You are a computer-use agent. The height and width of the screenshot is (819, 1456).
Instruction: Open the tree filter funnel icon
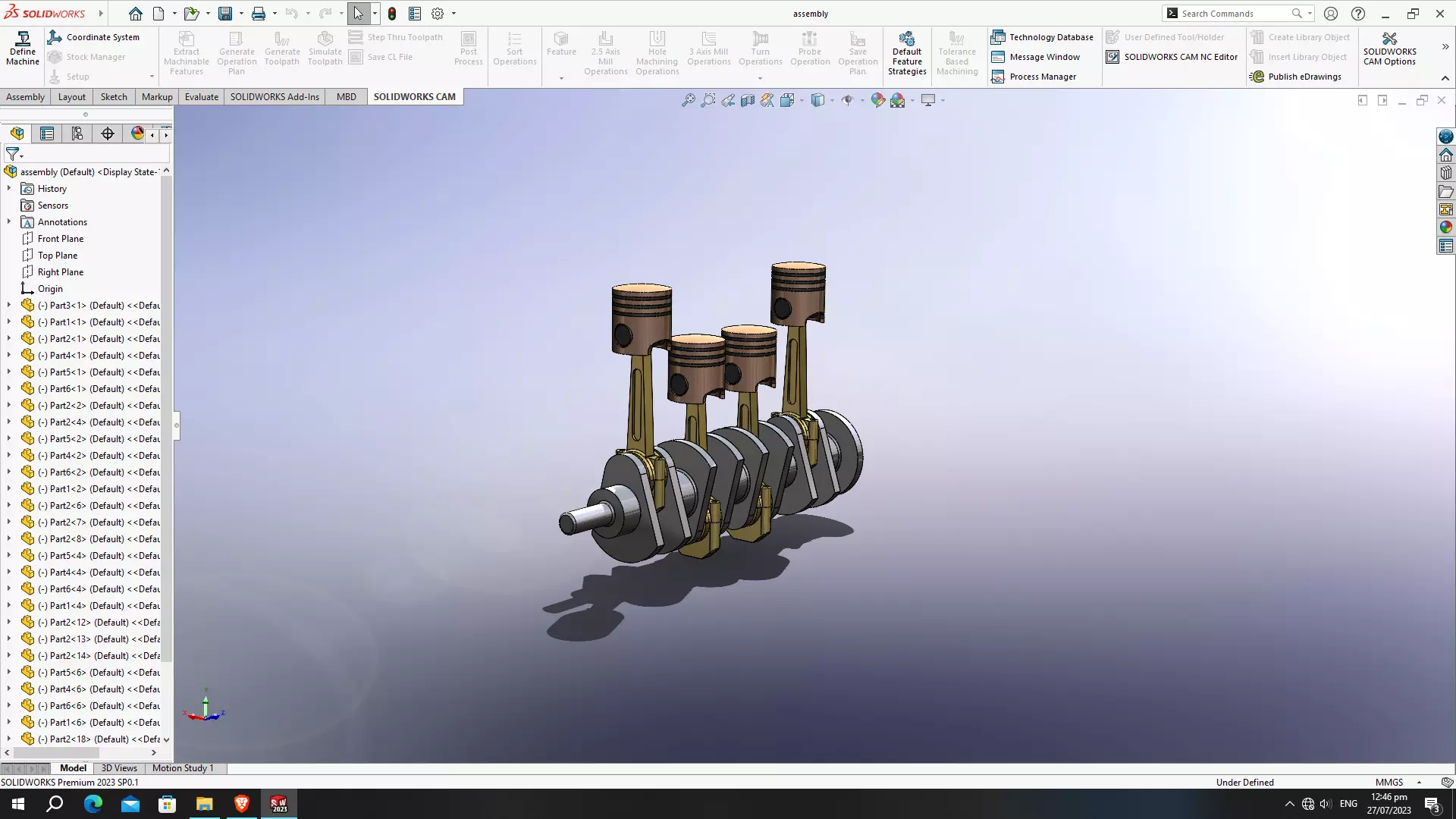click(12, 154)
